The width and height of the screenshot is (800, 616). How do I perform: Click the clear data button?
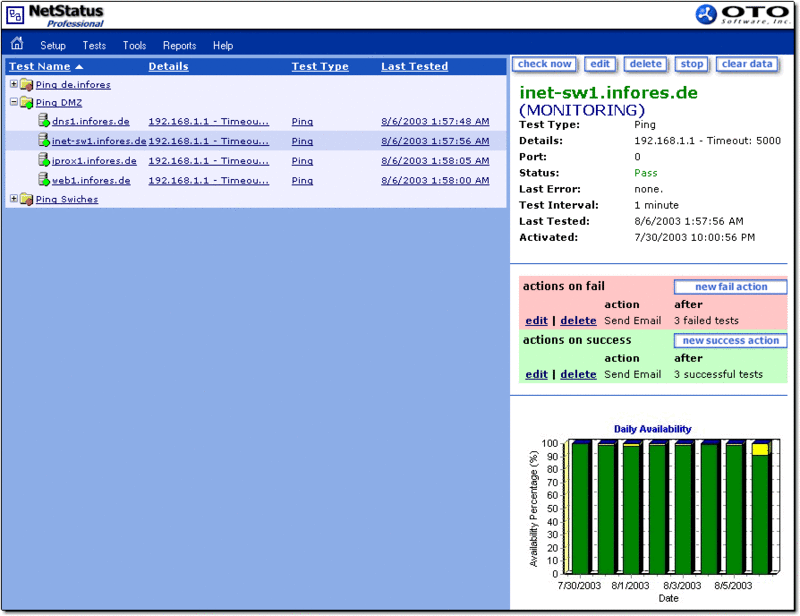click(x=747, y=64)
